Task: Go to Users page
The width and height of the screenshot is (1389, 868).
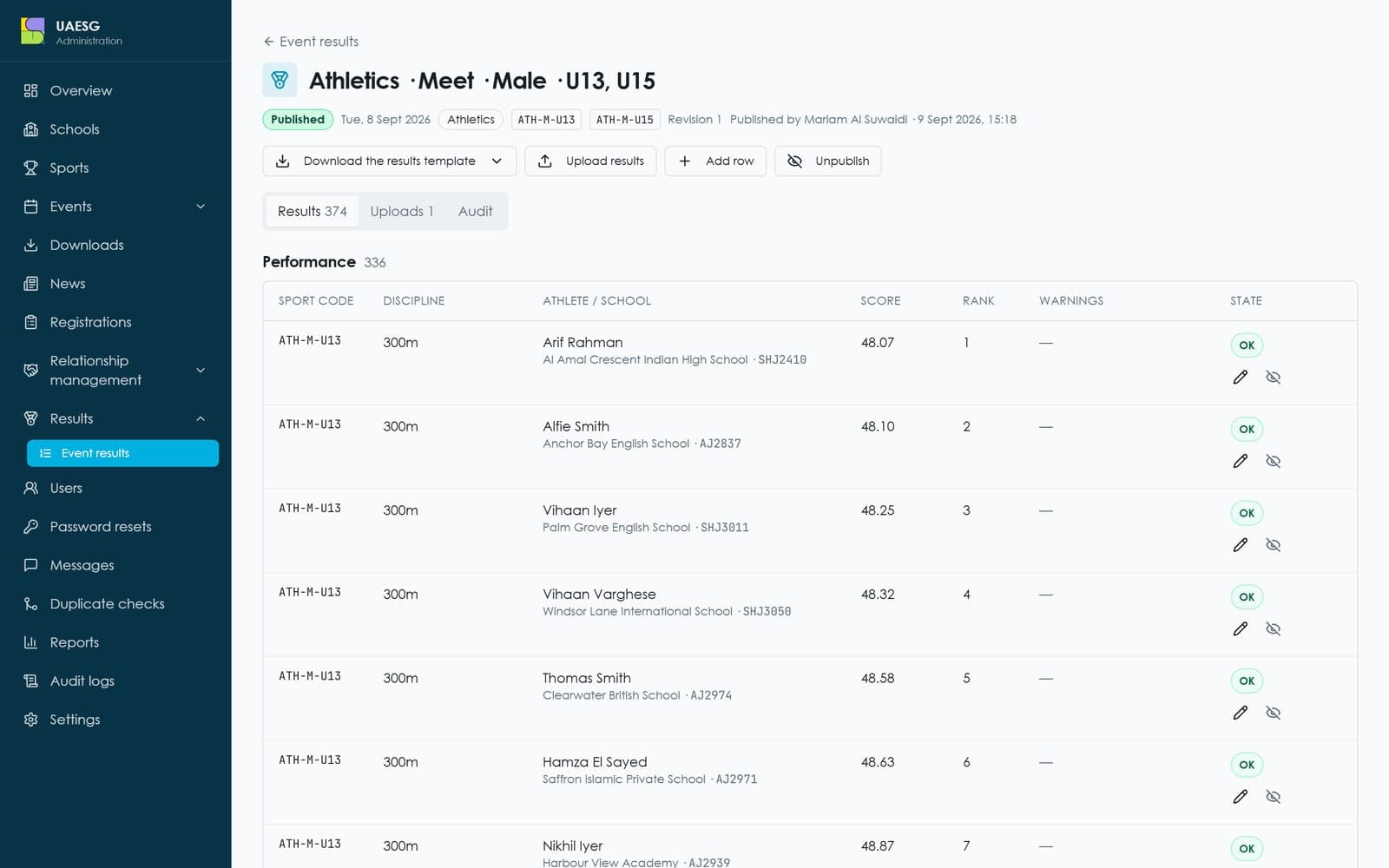Action: [115, 488]
